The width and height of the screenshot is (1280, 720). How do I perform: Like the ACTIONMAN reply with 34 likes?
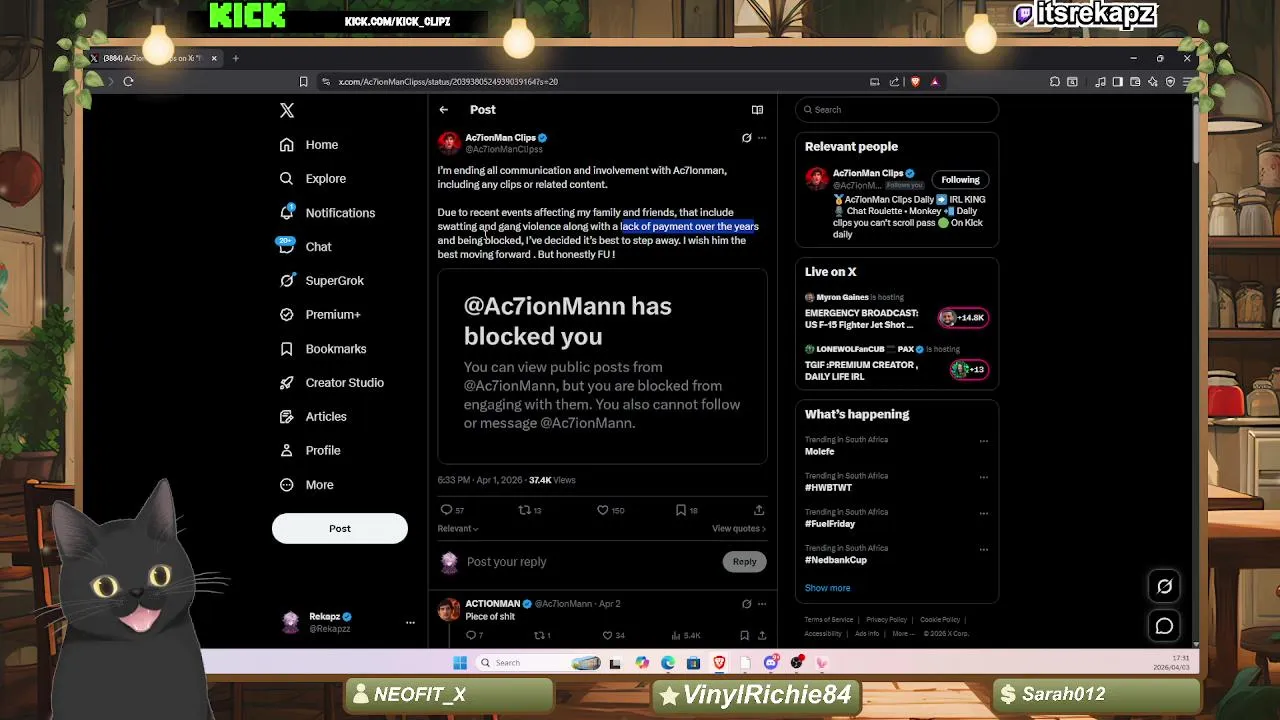tap(607, 636)
